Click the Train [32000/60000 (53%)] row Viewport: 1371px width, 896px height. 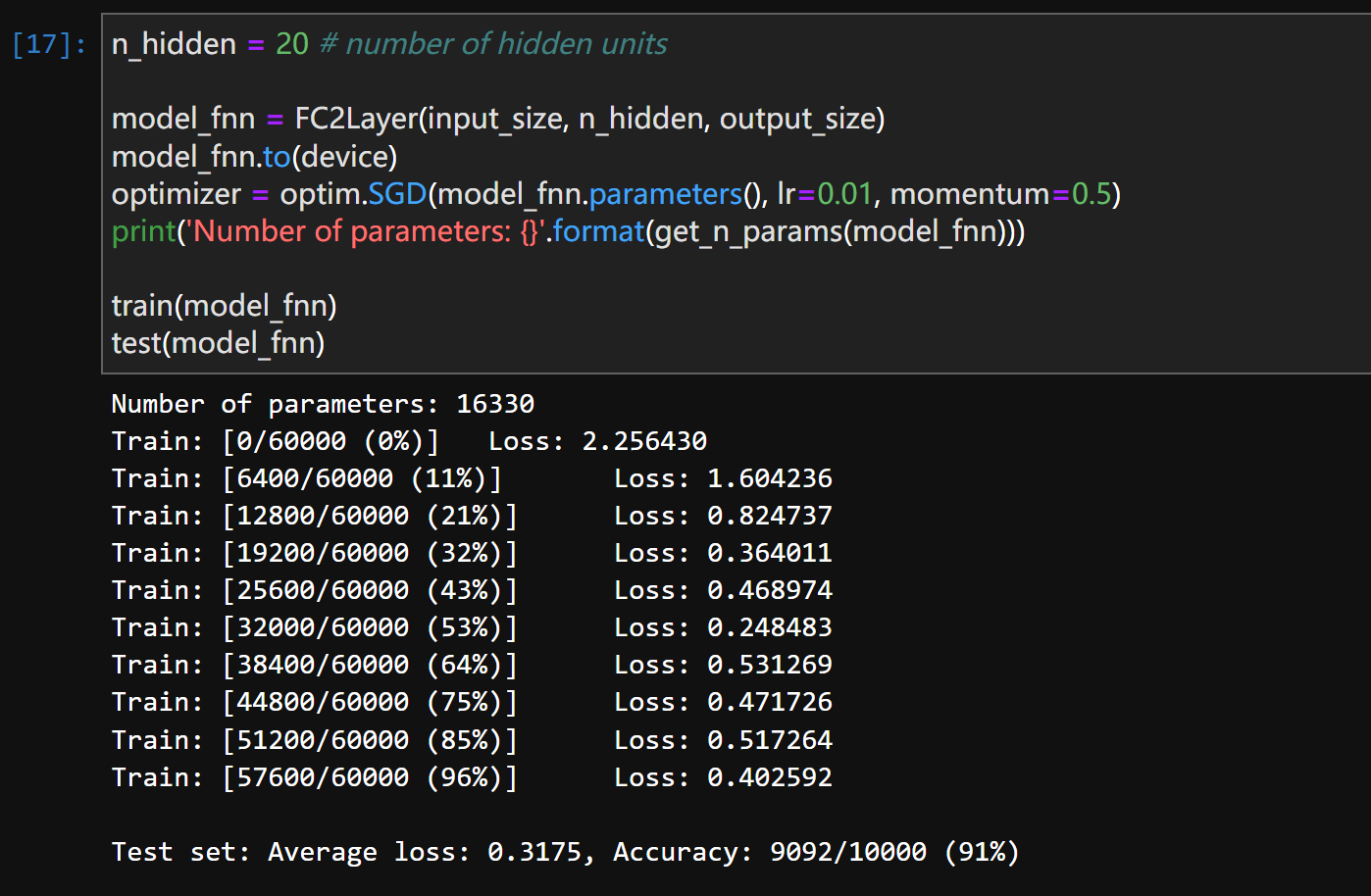pyautogui.click(x=472, y=627)
